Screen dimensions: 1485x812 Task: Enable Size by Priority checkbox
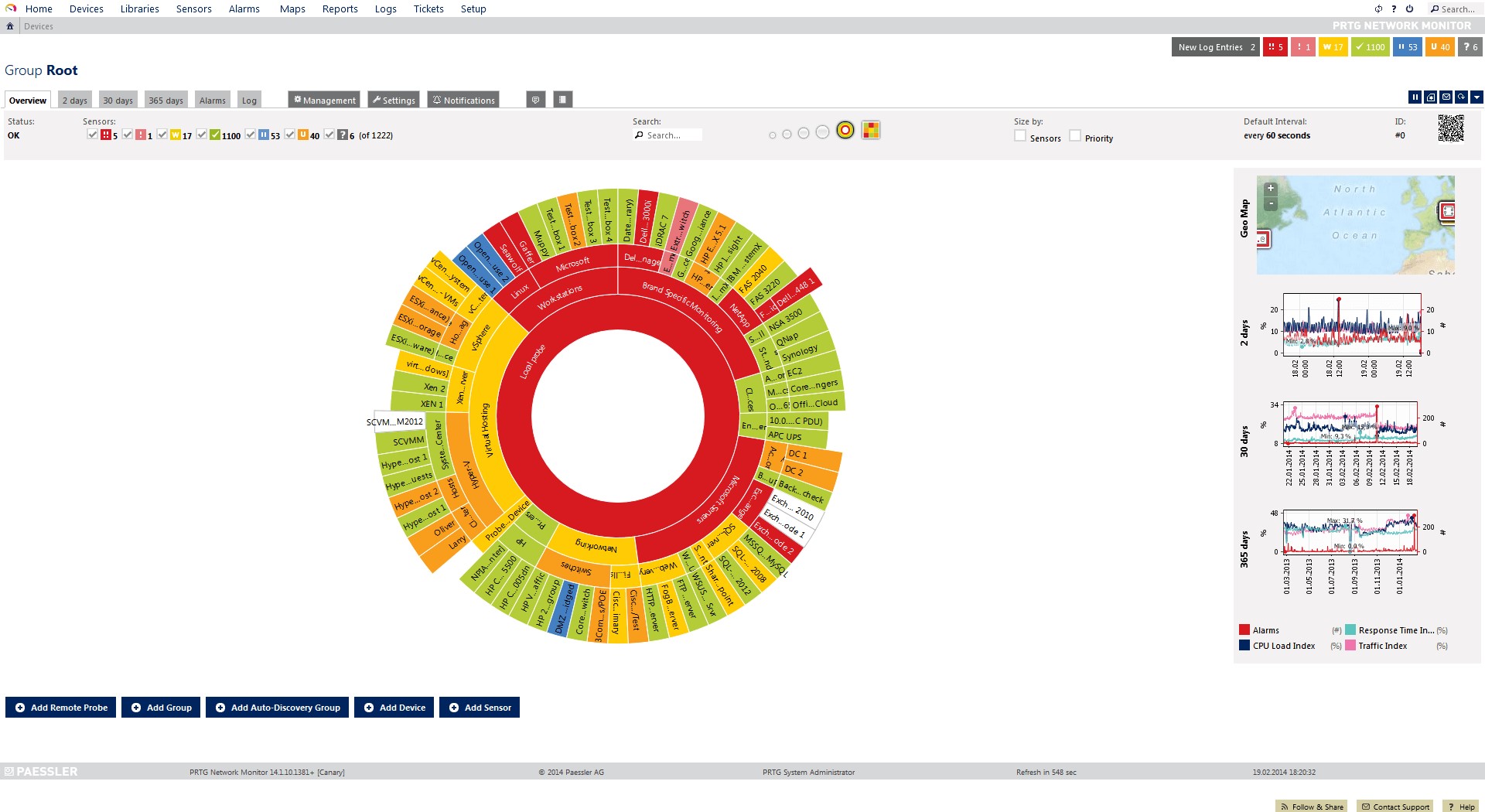(x=1075, y=135)
